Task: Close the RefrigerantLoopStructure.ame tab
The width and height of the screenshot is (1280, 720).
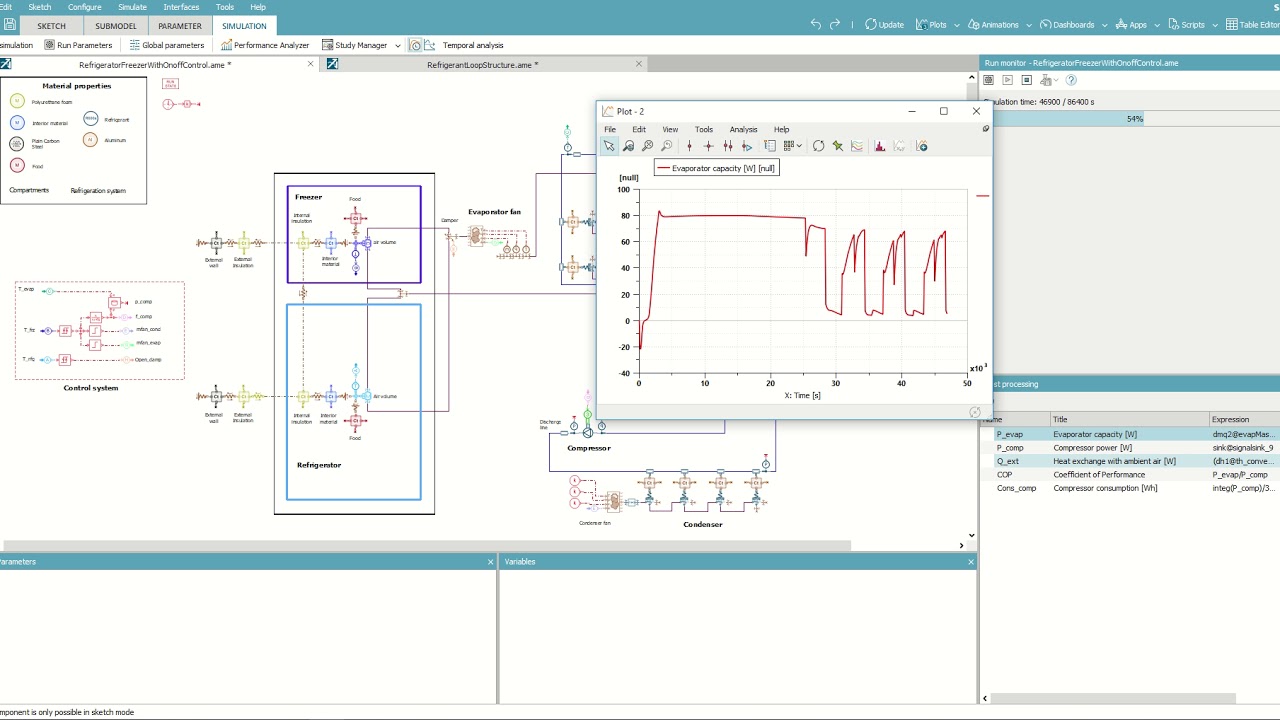Action: (639, 64)
